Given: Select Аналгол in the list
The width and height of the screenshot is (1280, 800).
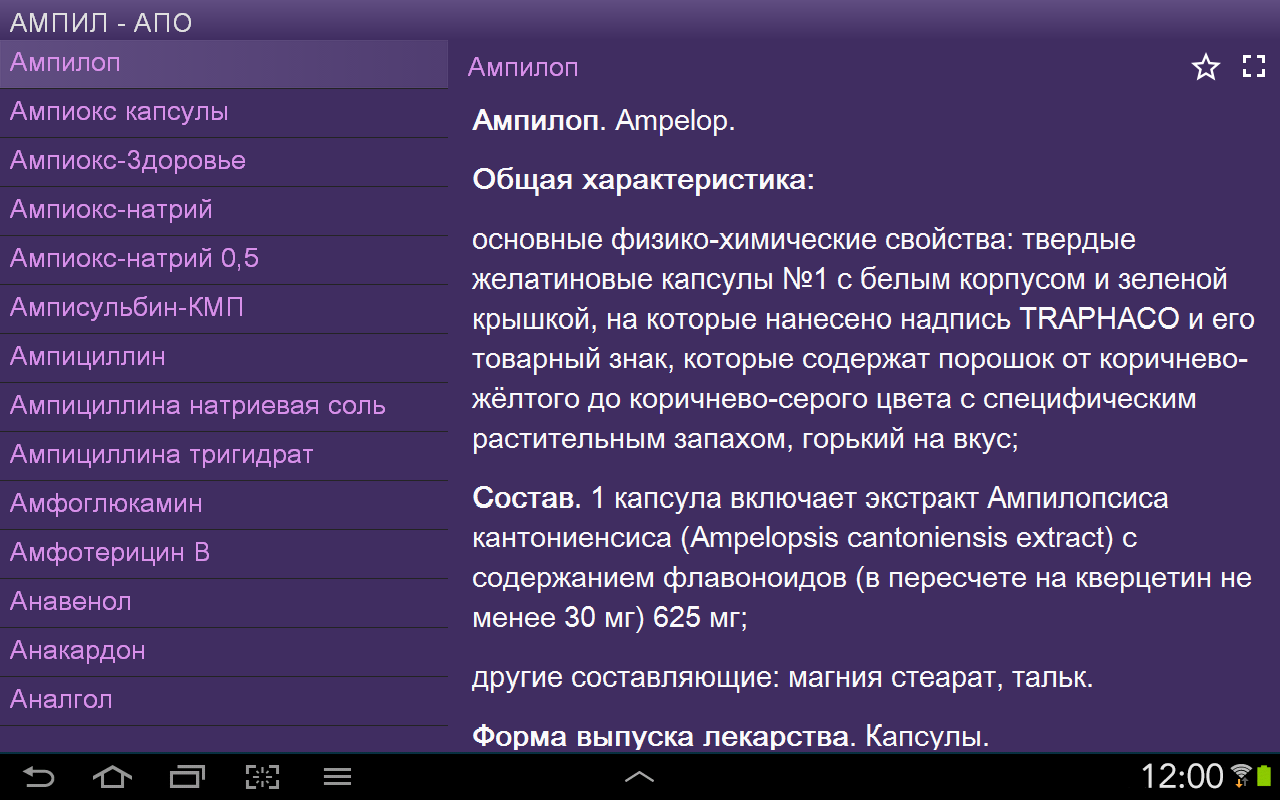Looking at the screenshot, I should [x=224, y=700].
